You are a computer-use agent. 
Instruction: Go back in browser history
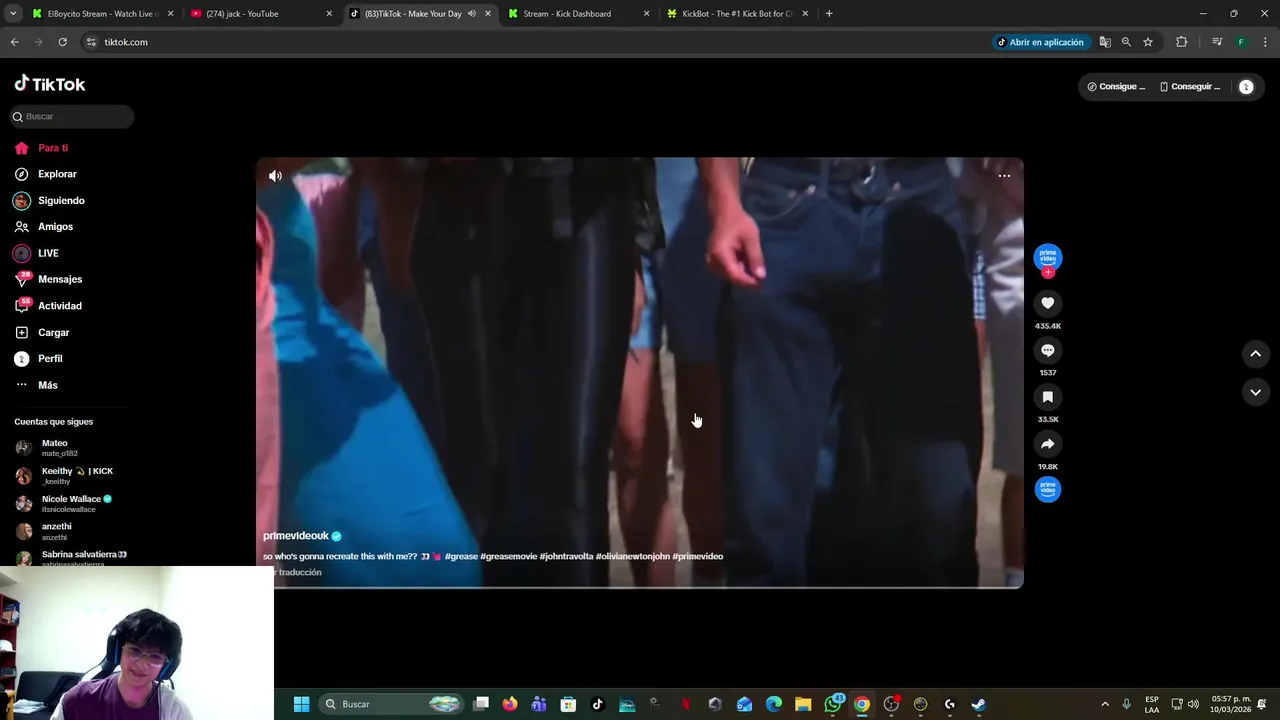(14, 42)
